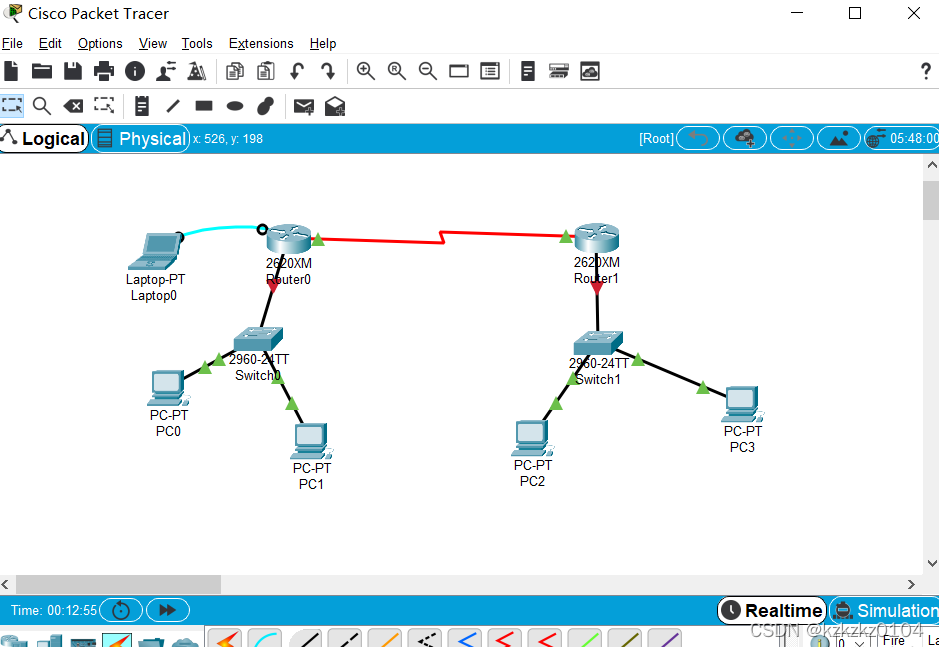Choose the Delete tool
The height and width of the screenshot is (647, 939).
(73, 107)
